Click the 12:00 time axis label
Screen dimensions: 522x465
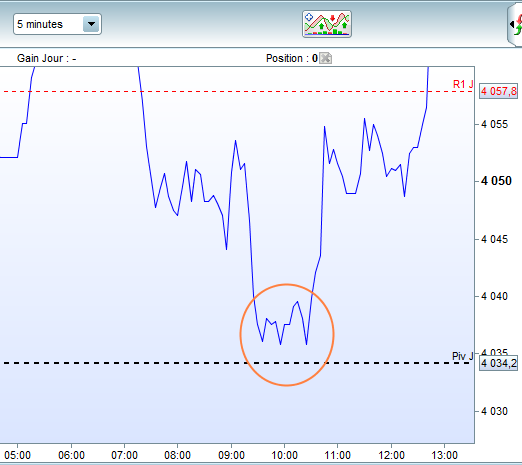pos(391,455)
